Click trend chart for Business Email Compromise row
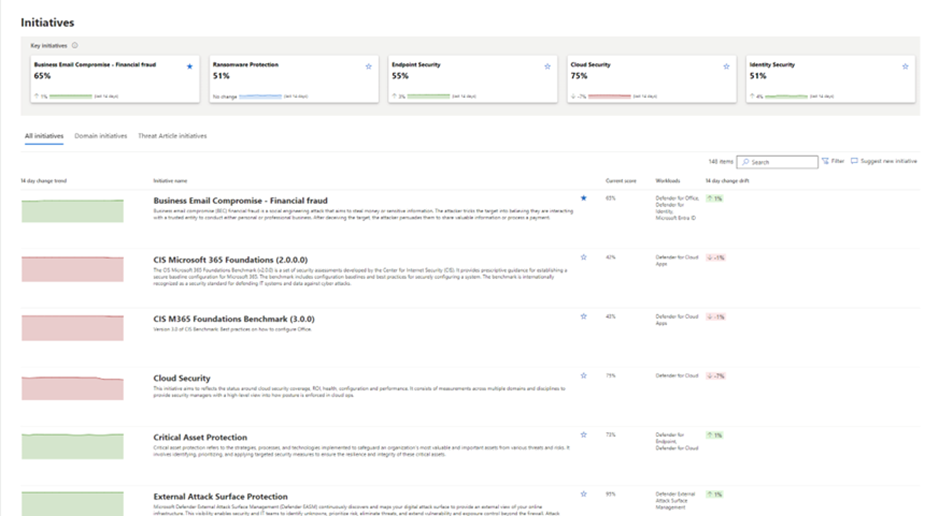The image size is (939, 516). coord(72,211)
